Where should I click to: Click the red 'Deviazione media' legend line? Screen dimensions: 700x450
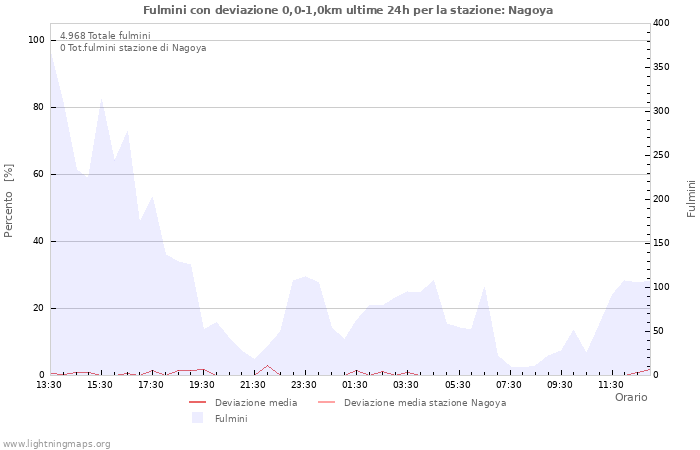(197, 402)
